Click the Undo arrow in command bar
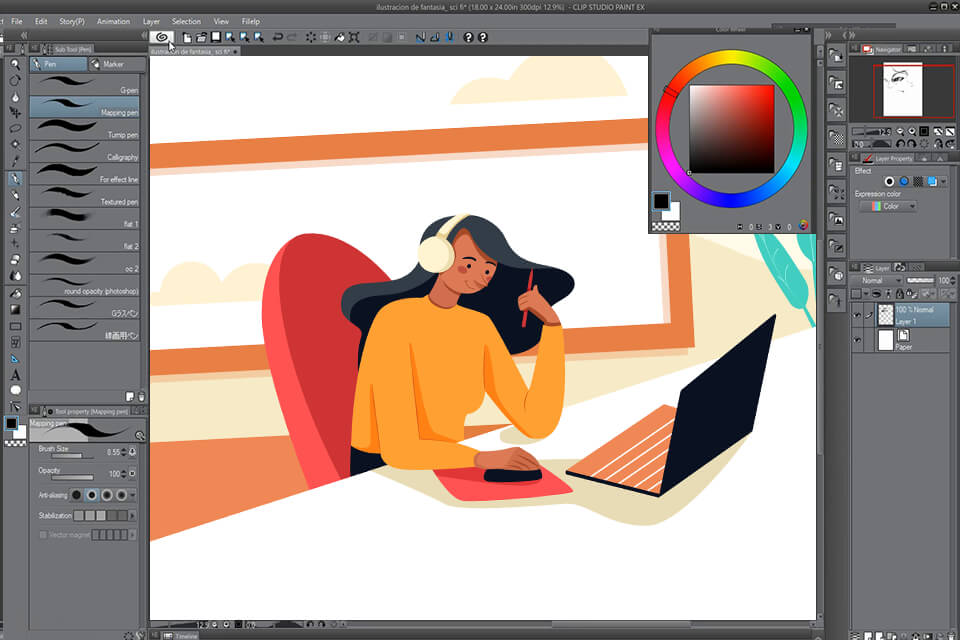960x640 pixels. (277, 37)
